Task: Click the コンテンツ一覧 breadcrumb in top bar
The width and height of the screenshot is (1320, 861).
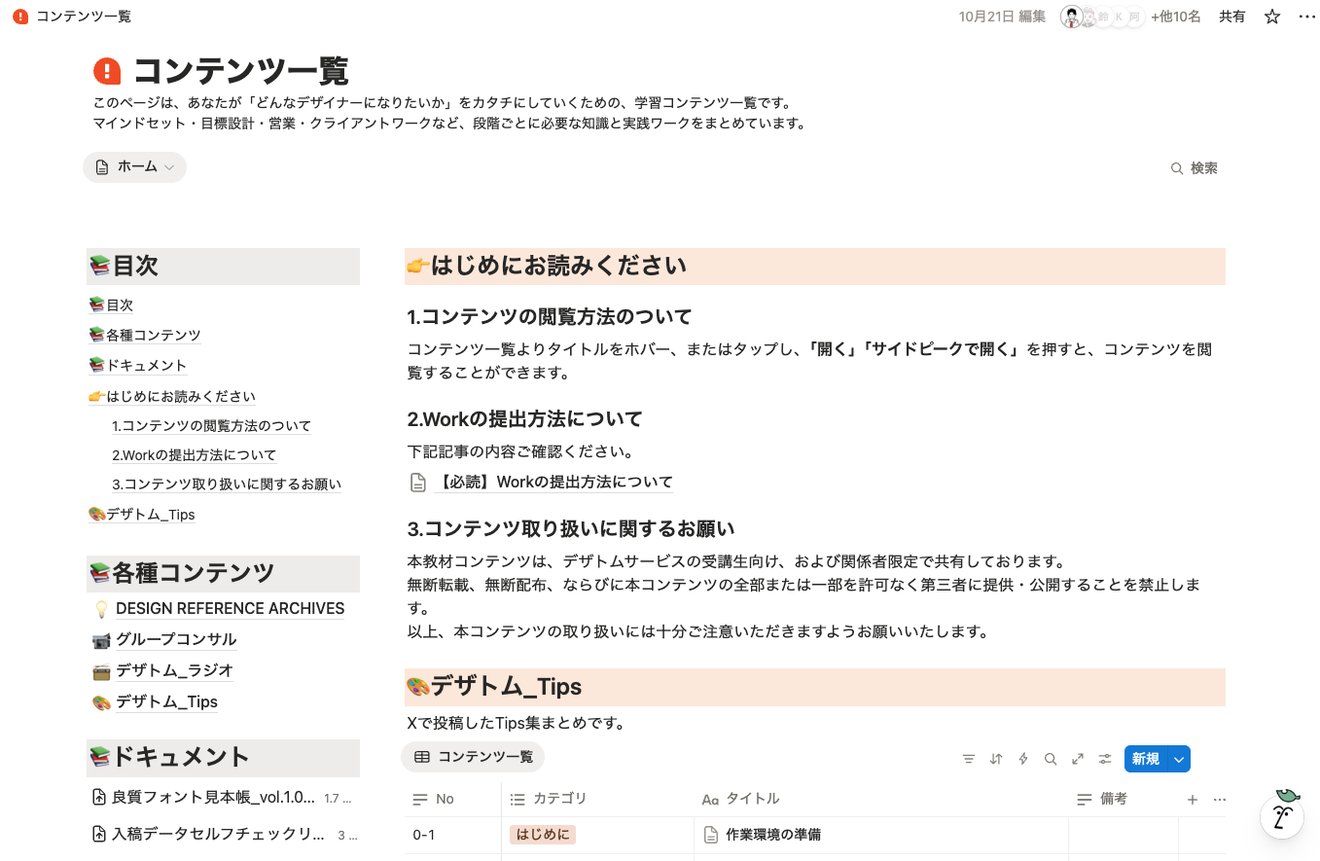Action: tap(84, 16)
